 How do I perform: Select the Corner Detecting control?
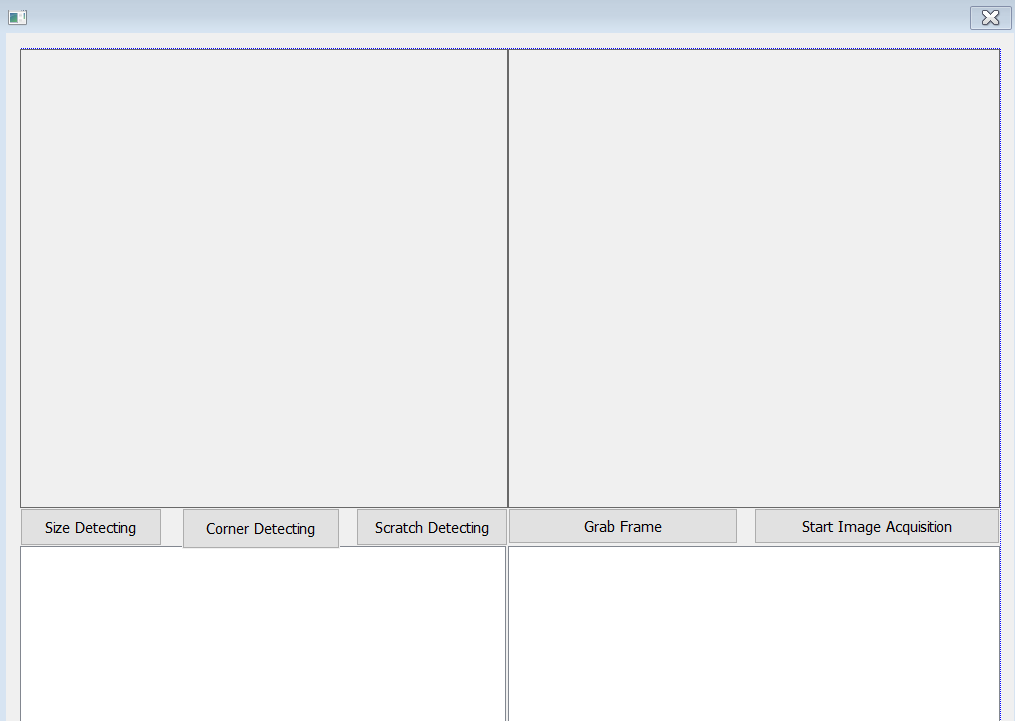click(x=260, y=528)
